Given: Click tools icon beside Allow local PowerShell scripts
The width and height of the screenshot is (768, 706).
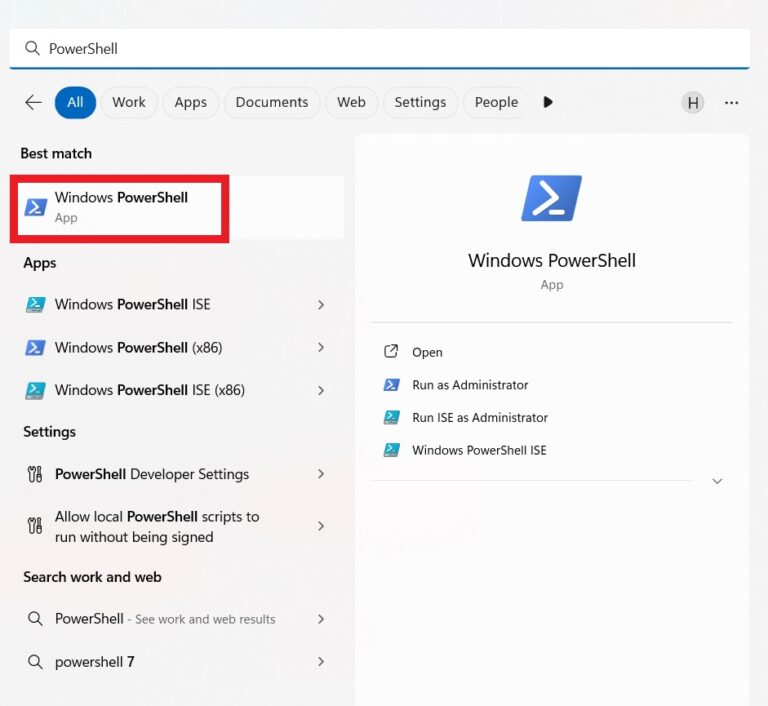Looking at the screenshot, I should click(35, 526).
